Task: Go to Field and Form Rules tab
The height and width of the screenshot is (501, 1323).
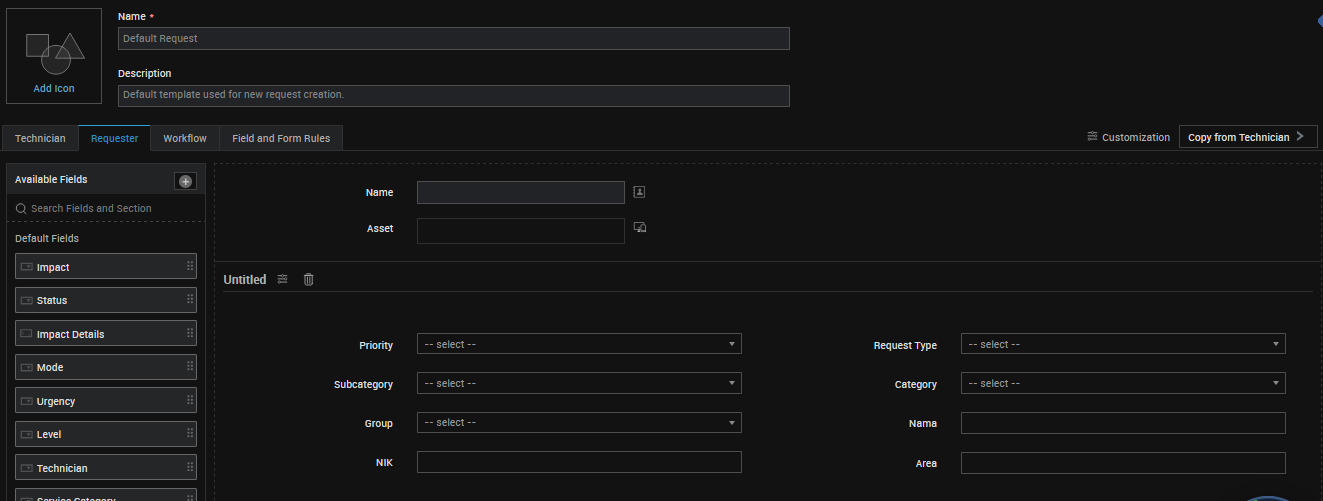Action: 281,138
